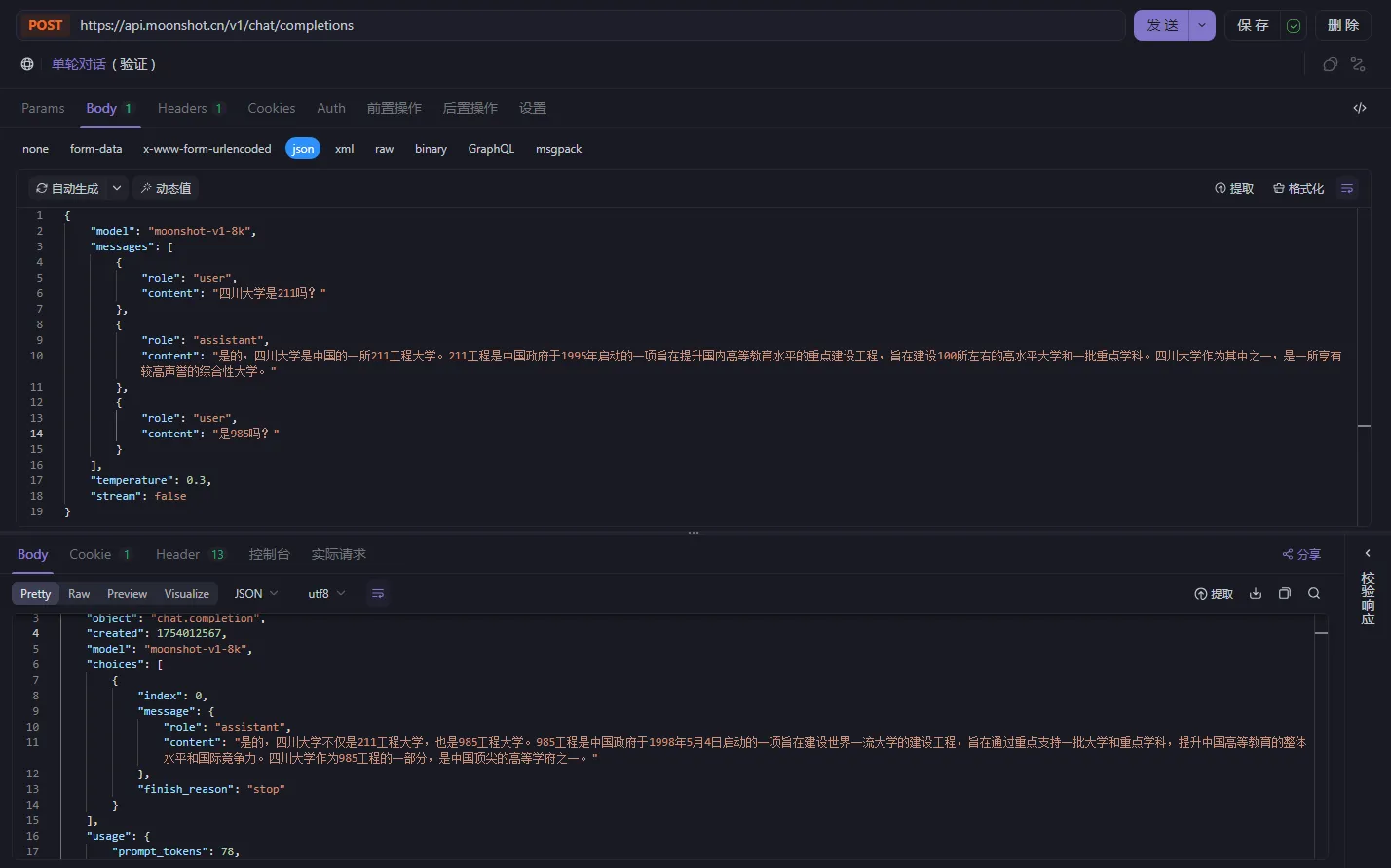Switch to the response Cookie tab
The height and width of the screenshot is (868, 1391).
[x=100, y=554]
